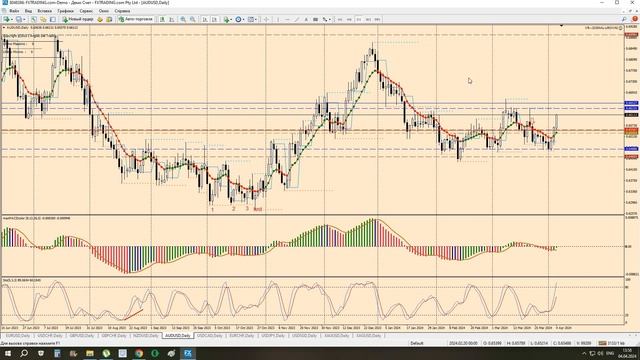The image size is (640, 360).
Task: Switch to the USDJPY,Daily chart tab
Action: point(273,336)
